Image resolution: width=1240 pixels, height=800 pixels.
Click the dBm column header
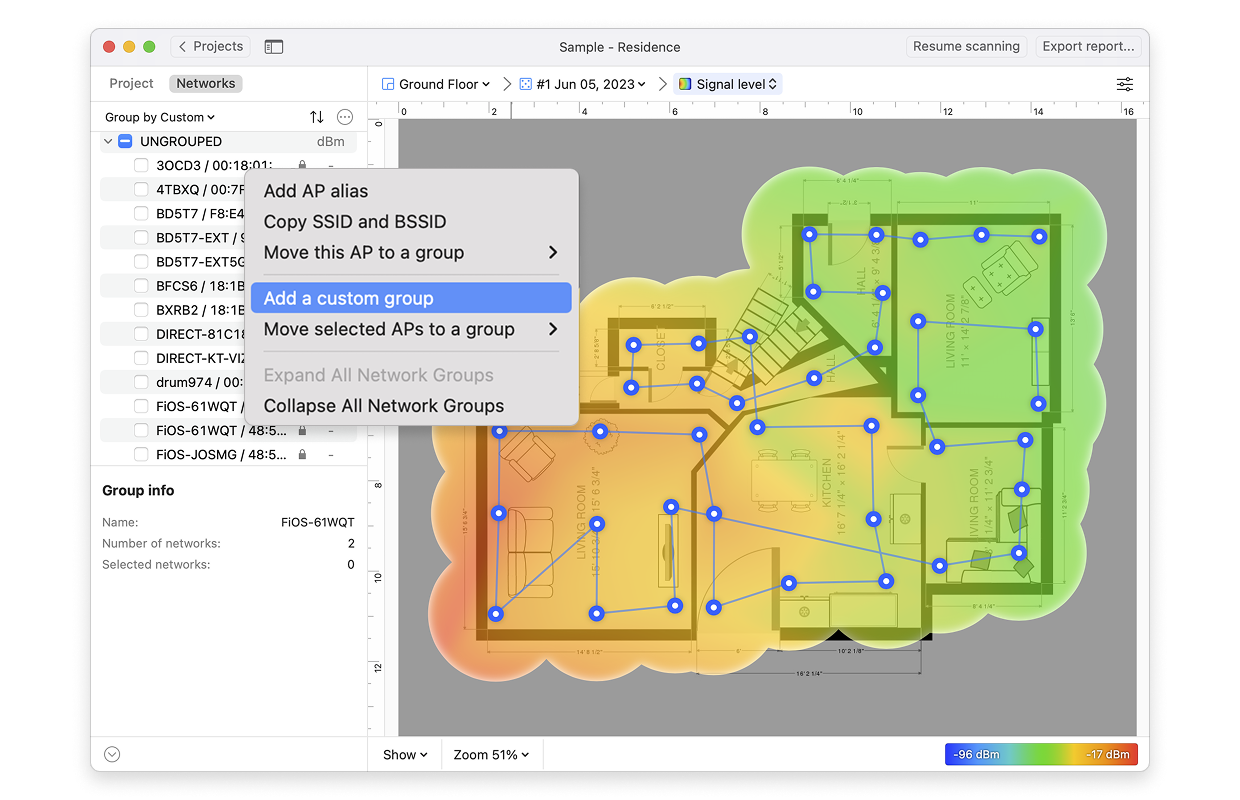[x=330, y=142]
